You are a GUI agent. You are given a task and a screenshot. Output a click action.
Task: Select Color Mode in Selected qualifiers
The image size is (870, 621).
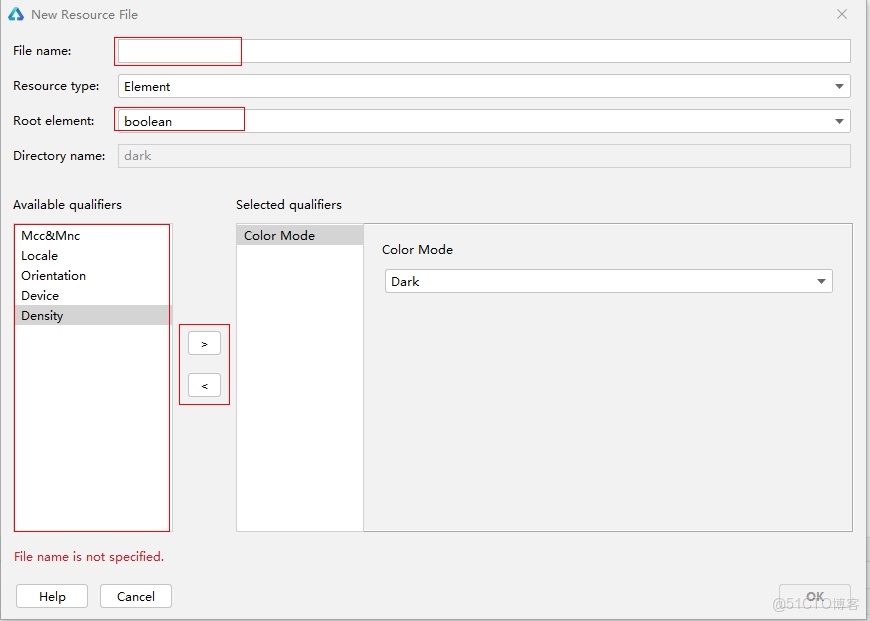coord(300,235)
